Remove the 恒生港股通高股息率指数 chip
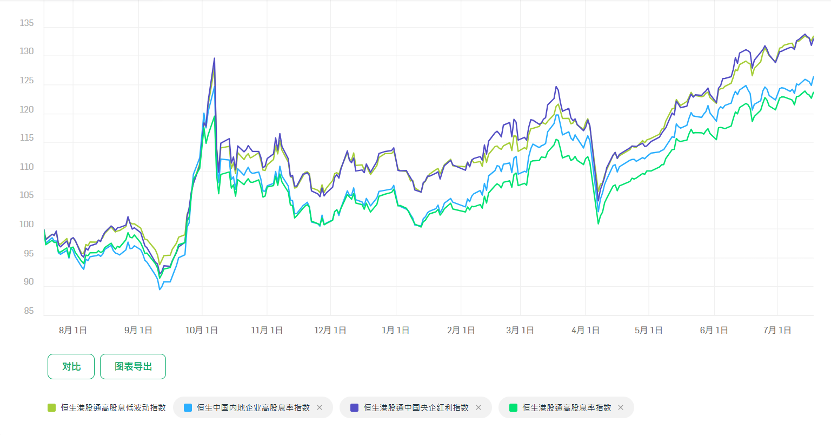The image size is (832, 436). click(621, 408)
